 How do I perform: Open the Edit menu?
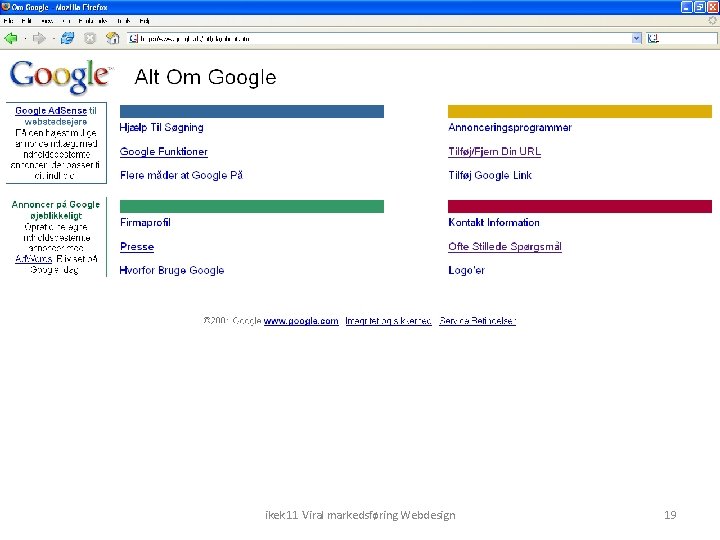pyautogui.click(x=26, y=21)
